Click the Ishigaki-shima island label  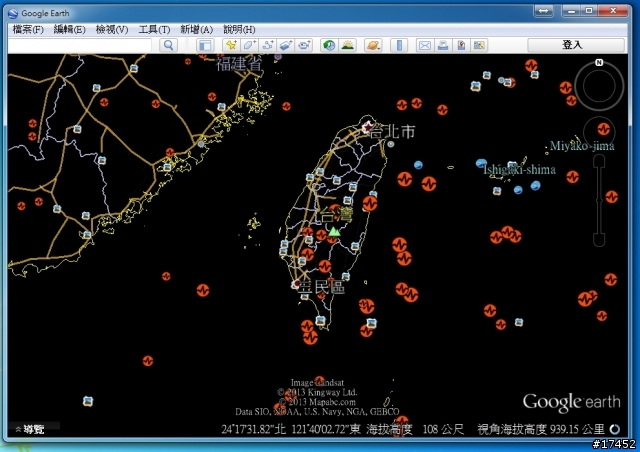(519, 169)
